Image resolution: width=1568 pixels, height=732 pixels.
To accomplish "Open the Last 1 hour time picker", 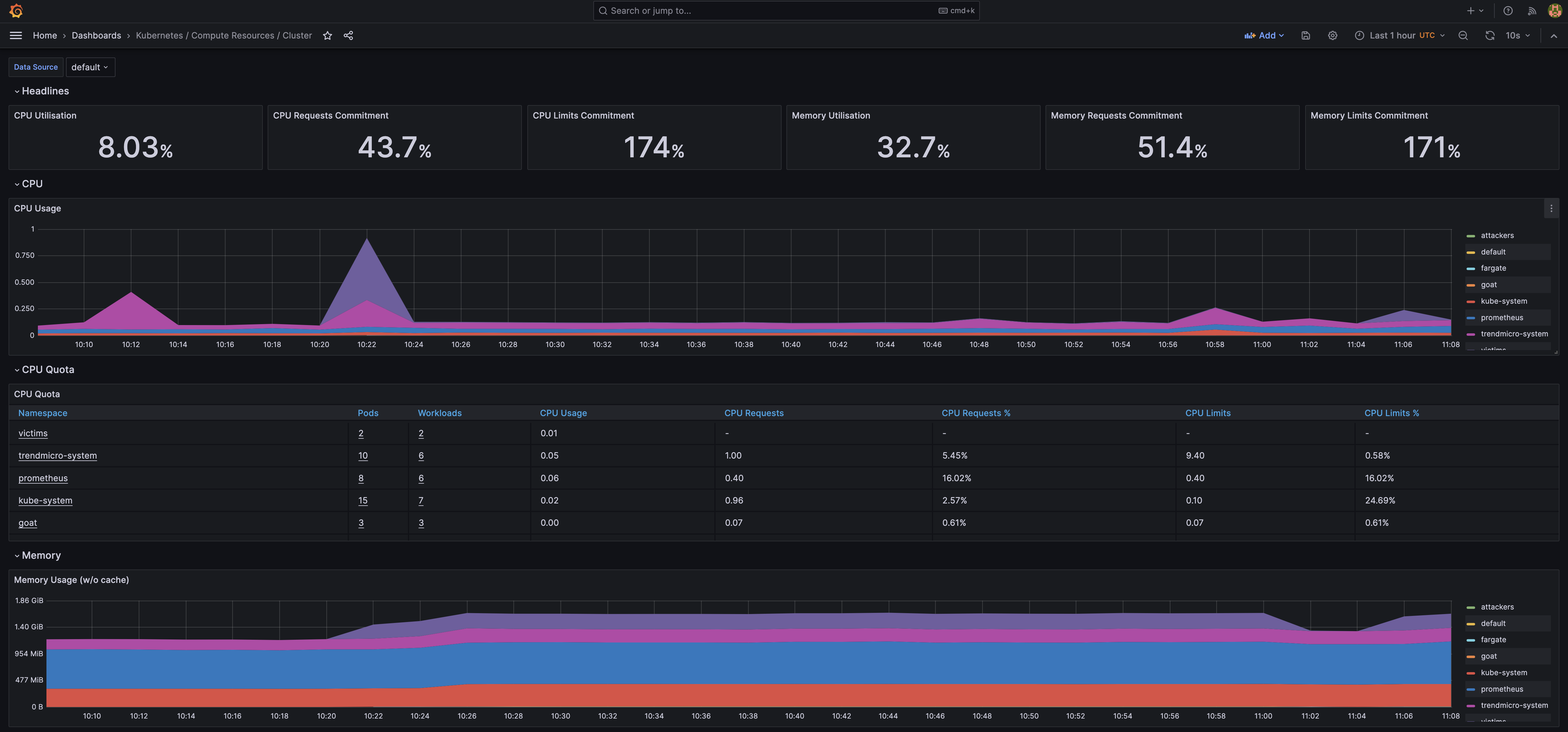I will tap(1400, 35).
